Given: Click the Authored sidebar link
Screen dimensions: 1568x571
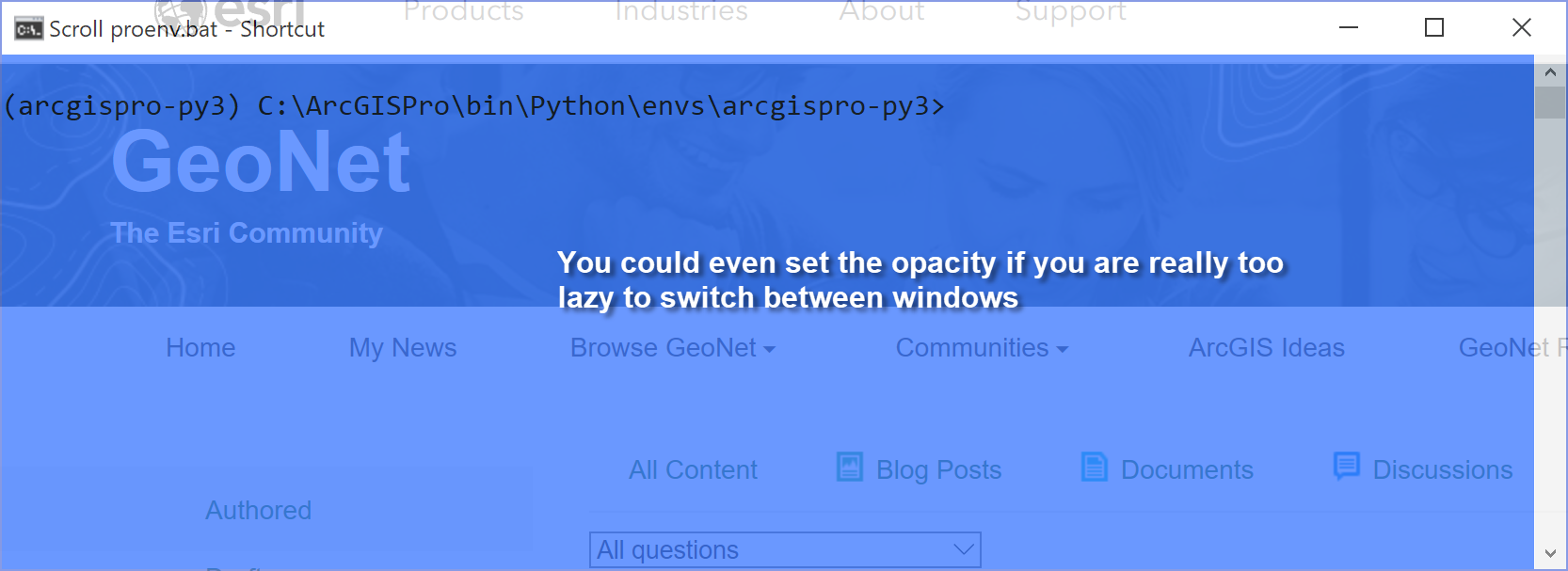Looking at the screenshot, I should coord(259,510).
